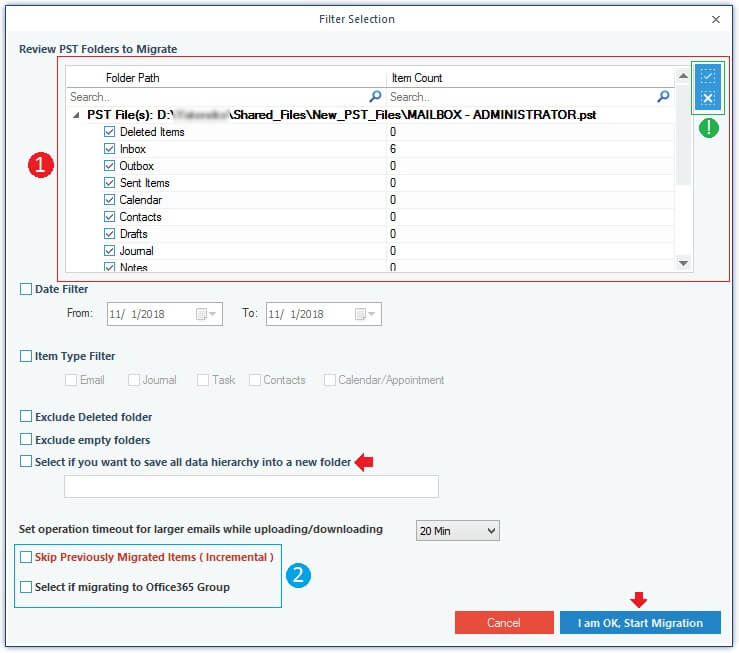The image size is (739, 653).
Task: Collapse the PST File(s) tree node
Action: point(76,115)
